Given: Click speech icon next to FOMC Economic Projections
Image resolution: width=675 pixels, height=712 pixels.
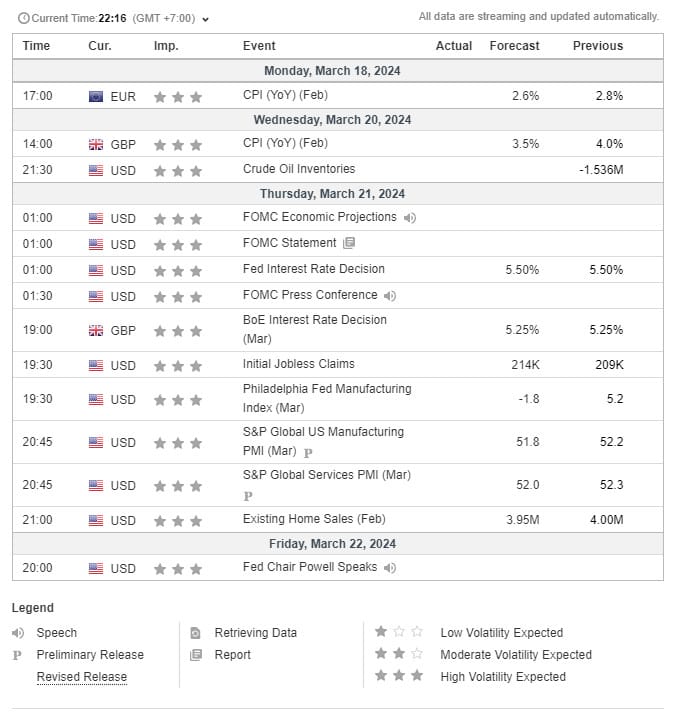Looking at the screenshot, I should pyautogui.click(x=410, y=218).
